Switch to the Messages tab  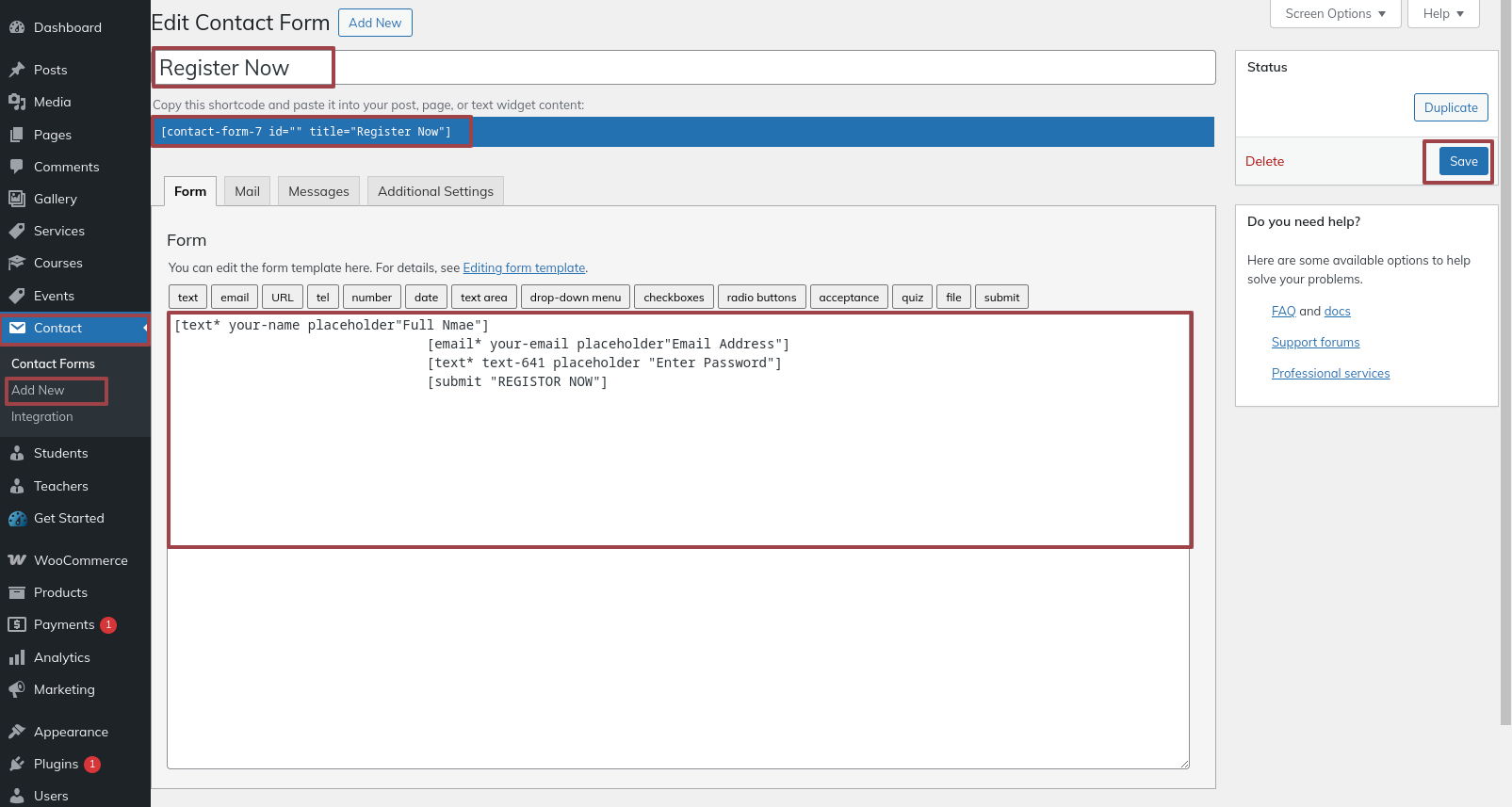(x=318, y=191)
